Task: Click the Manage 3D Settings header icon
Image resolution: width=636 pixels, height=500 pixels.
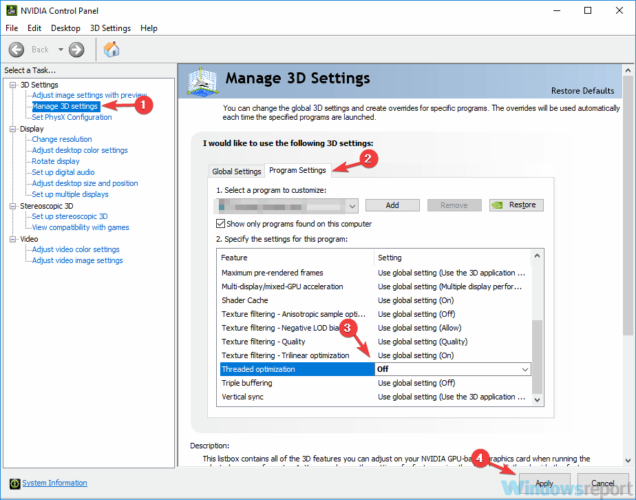Action: click(x=202, y=82)
